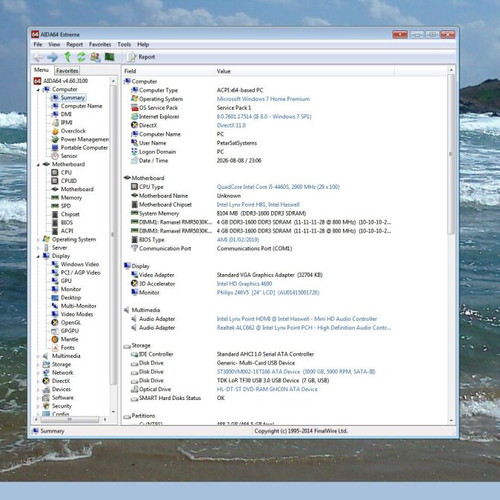Expand the Software tree node
Image resolution: width=500 pixels, height=500 pixels.
click(x=38, y=398)
